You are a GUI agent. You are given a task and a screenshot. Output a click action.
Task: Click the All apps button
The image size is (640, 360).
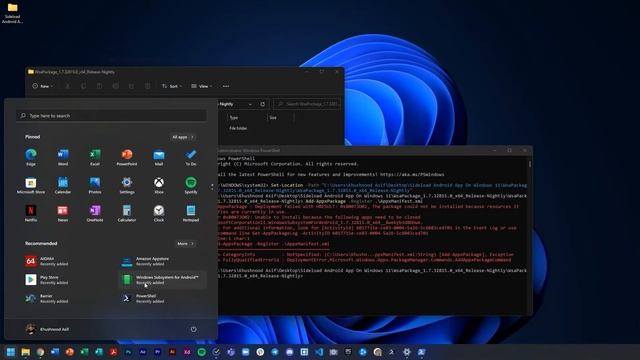[x=183, y=137]
